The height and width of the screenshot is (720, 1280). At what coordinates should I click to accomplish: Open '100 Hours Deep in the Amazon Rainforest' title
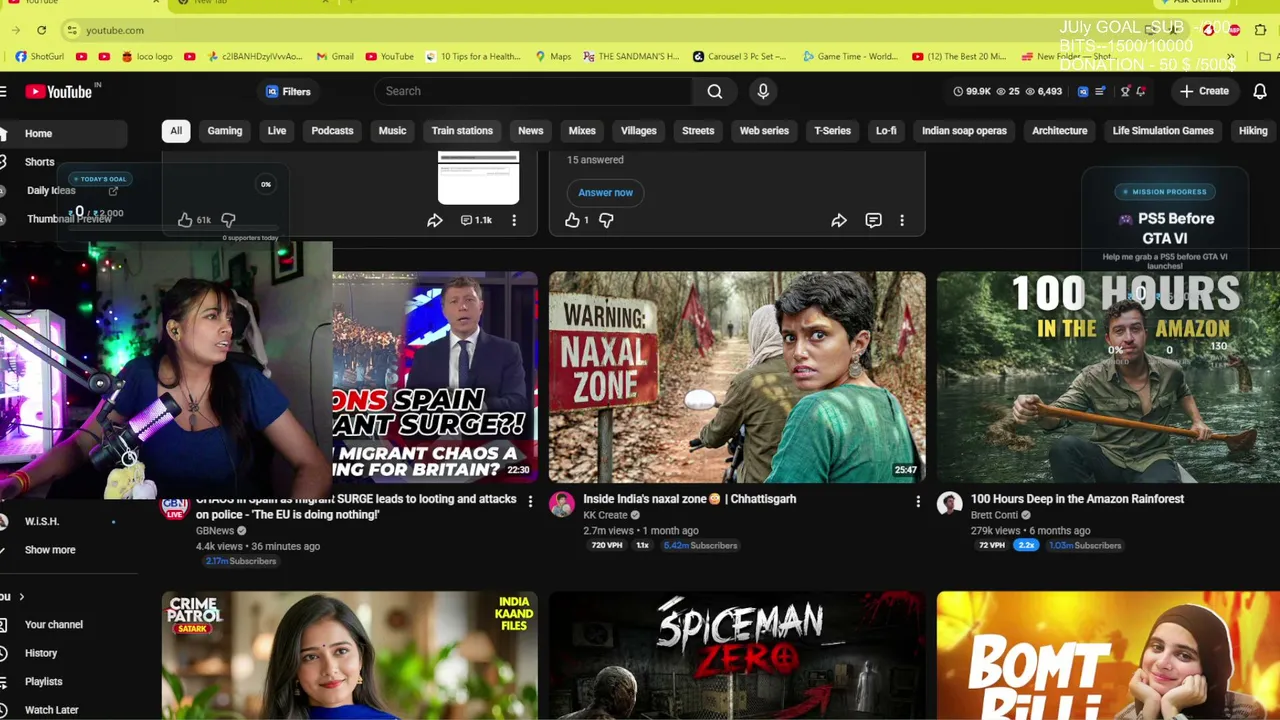click(1077, 499)
